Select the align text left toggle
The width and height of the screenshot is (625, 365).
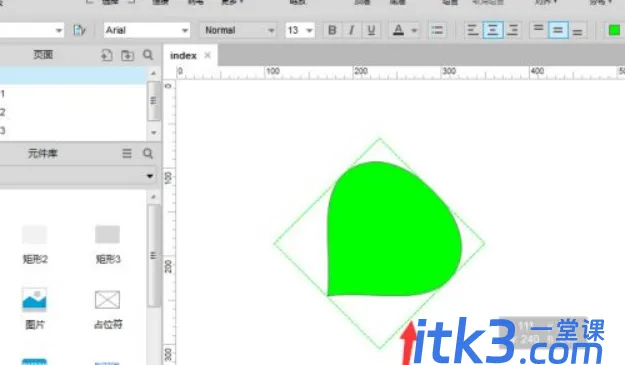tap(473, 30)
